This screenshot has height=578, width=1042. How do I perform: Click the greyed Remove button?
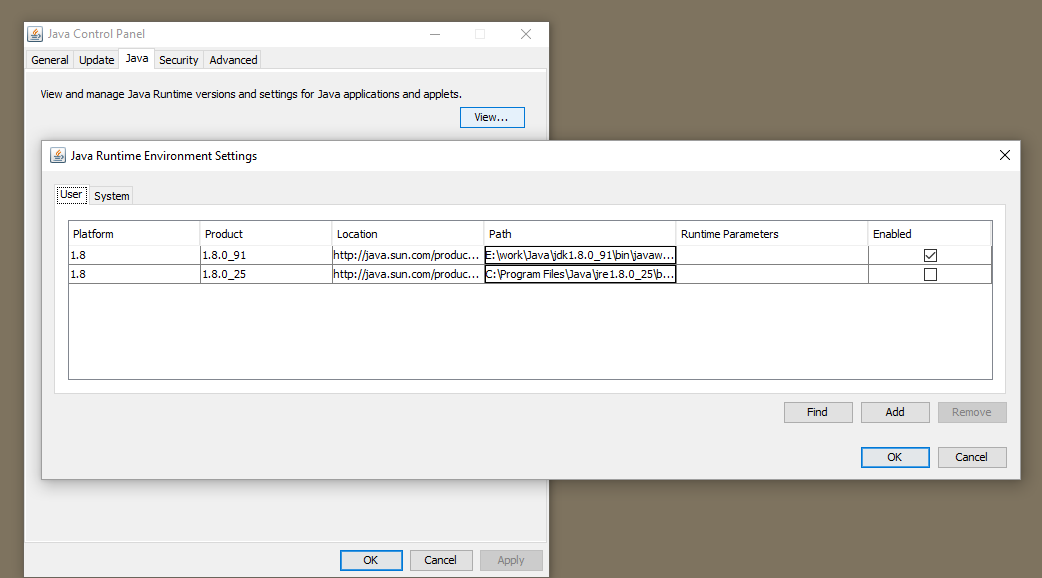[x=972, y=412]
